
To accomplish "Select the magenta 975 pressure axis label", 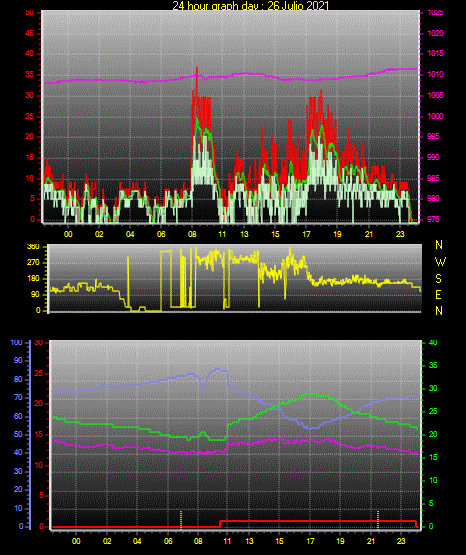I will (433, 219).
